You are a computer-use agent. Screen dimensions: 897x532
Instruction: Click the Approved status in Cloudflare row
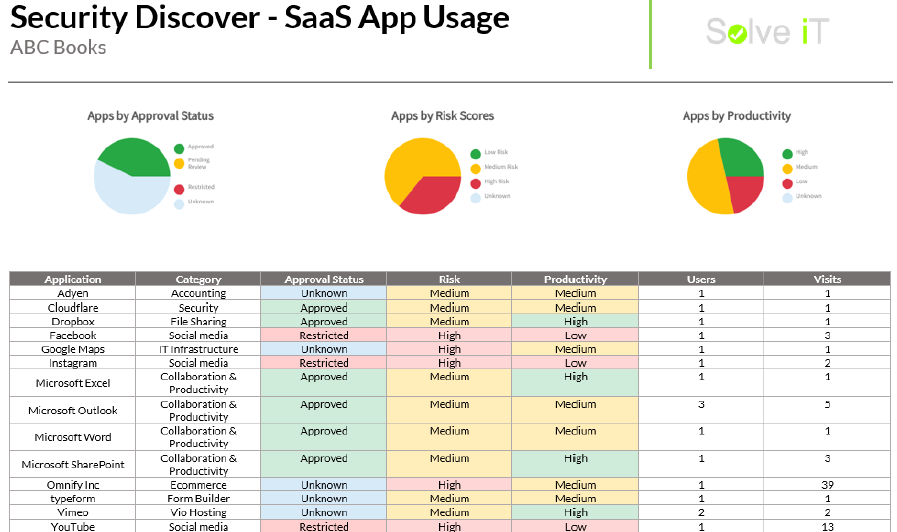point(324,307)
